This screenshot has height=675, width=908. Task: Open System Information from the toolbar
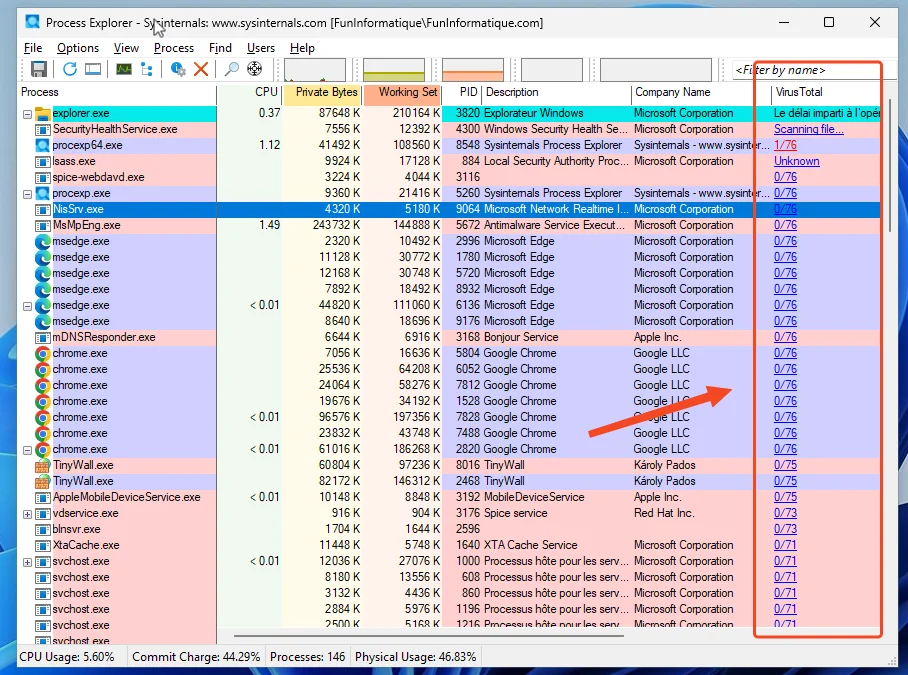click(95, 68)
